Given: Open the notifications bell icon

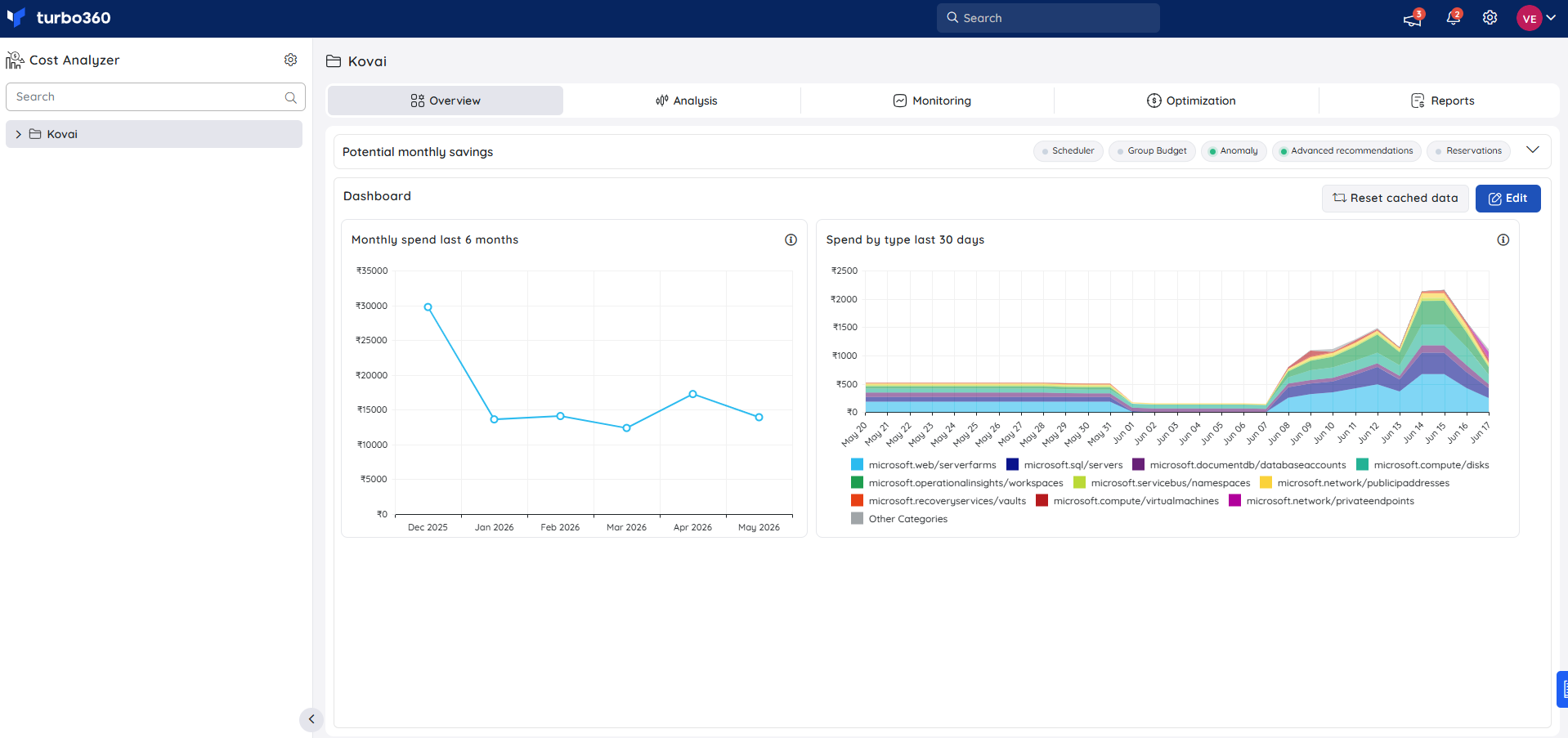Looking at the screenshot, I should 1453,18.
